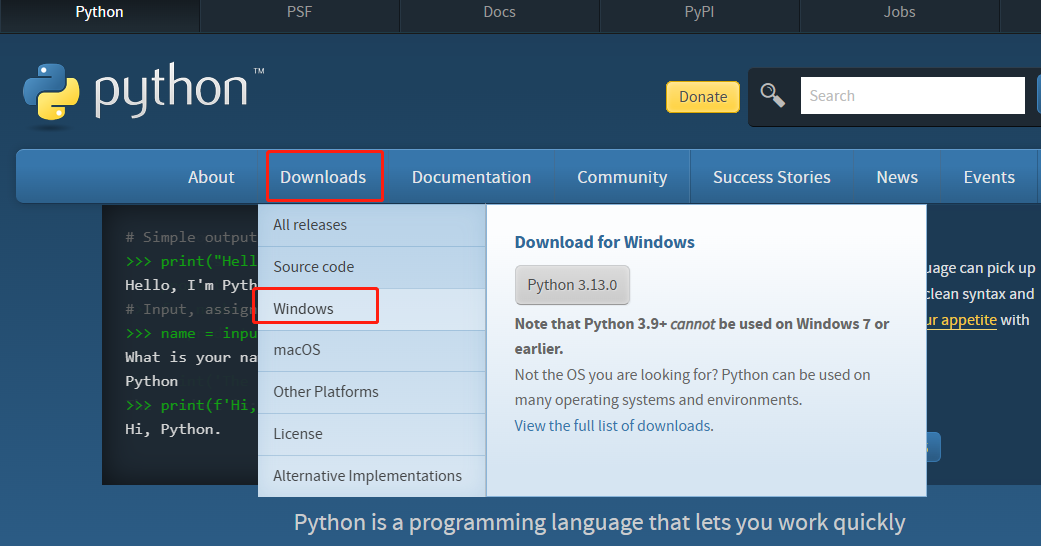1041x546 pixels.
Task: Select Source code in Downloads dropdown
Action: pos(372,267)
